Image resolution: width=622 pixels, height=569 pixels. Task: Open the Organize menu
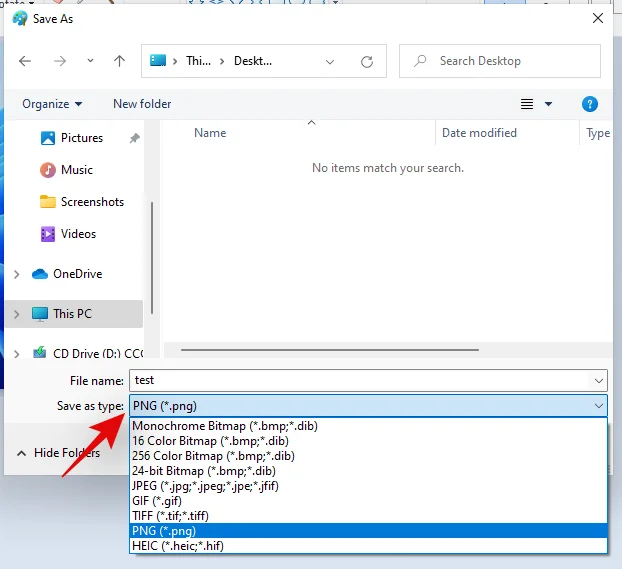[52, 104]
